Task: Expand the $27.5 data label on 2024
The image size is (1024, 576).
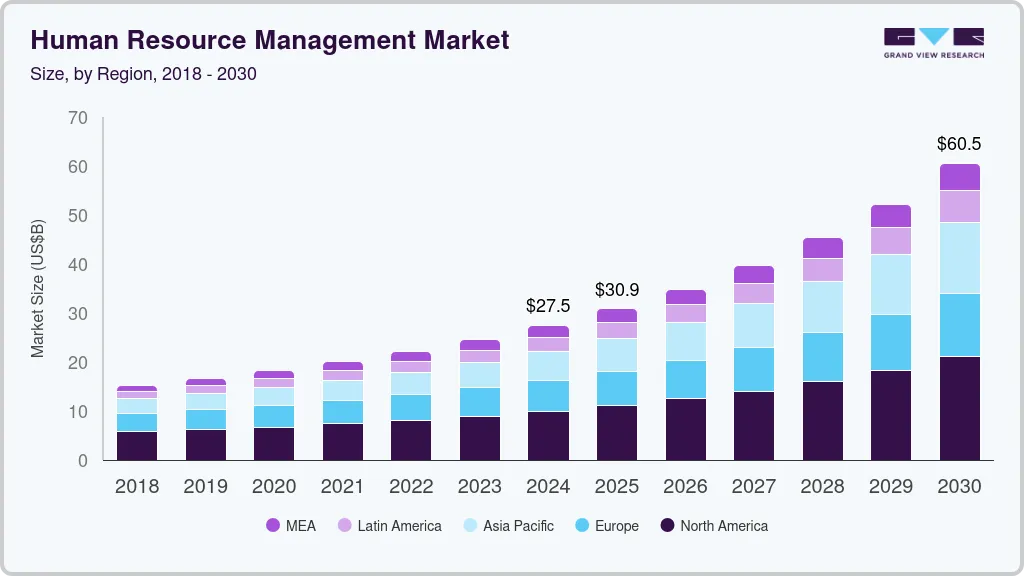Action: (x=548, y=306)
